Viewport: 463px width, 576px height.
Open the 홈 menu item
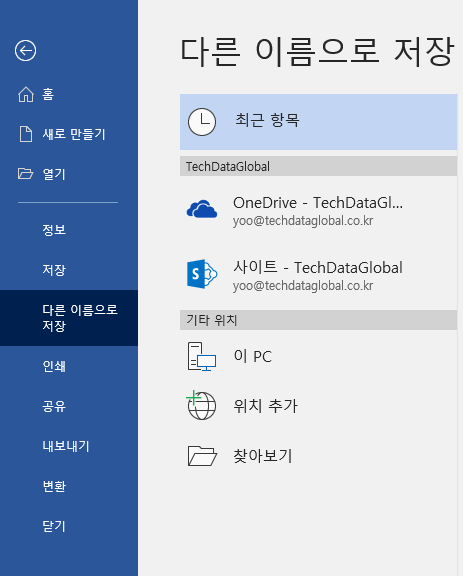[69, 94]
